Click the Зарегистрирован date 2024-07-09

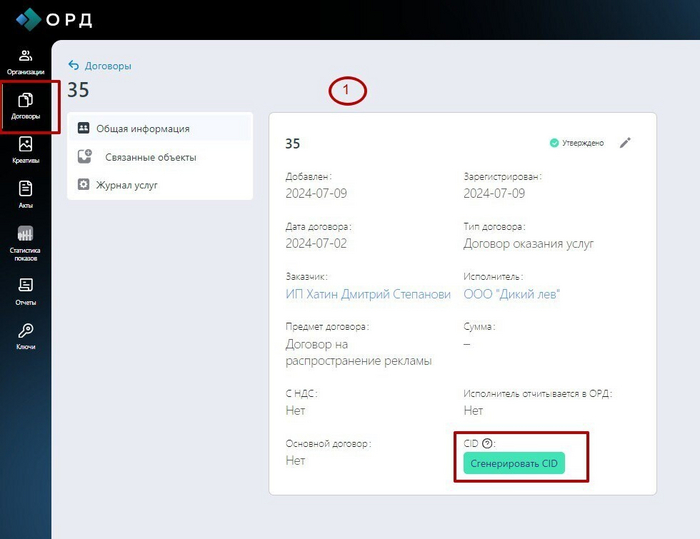[x=494, y=193]
